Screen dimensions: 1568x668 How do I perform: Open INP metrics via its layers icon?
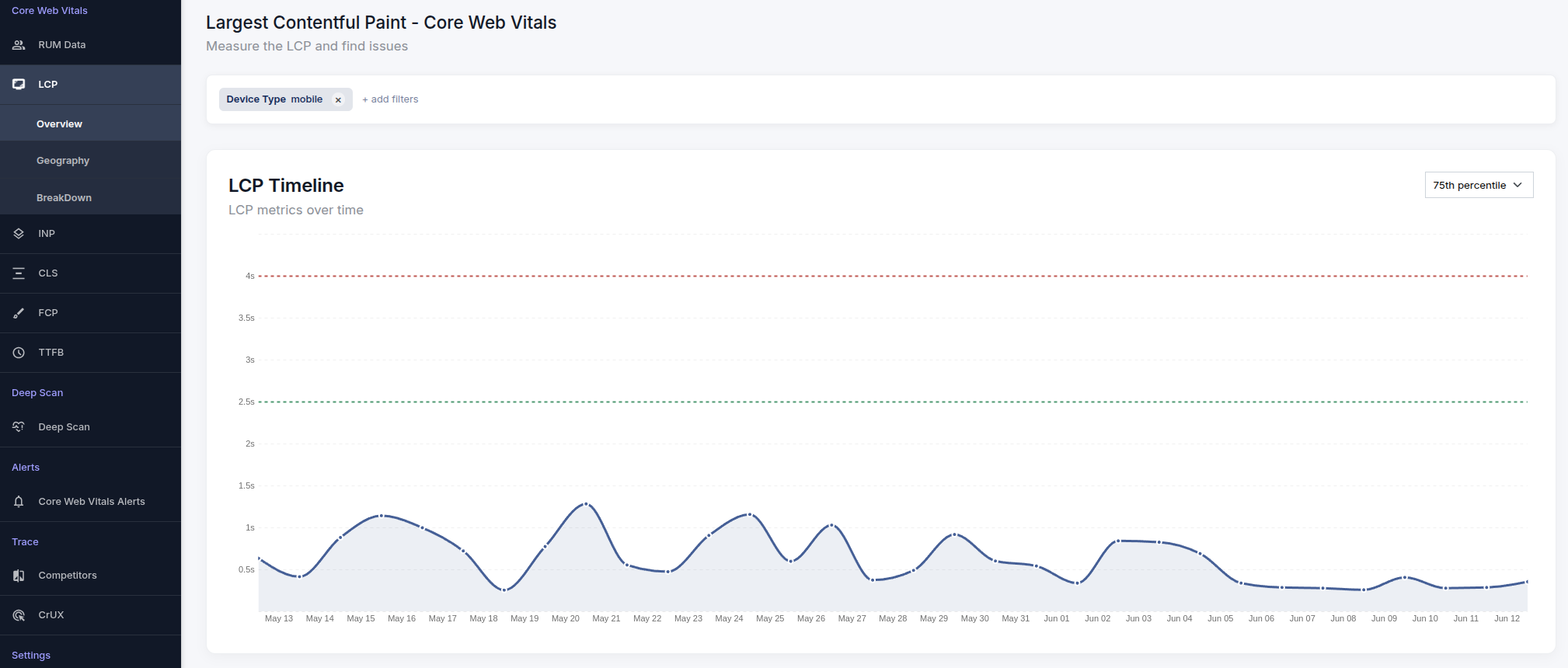(x=19, y=233)
